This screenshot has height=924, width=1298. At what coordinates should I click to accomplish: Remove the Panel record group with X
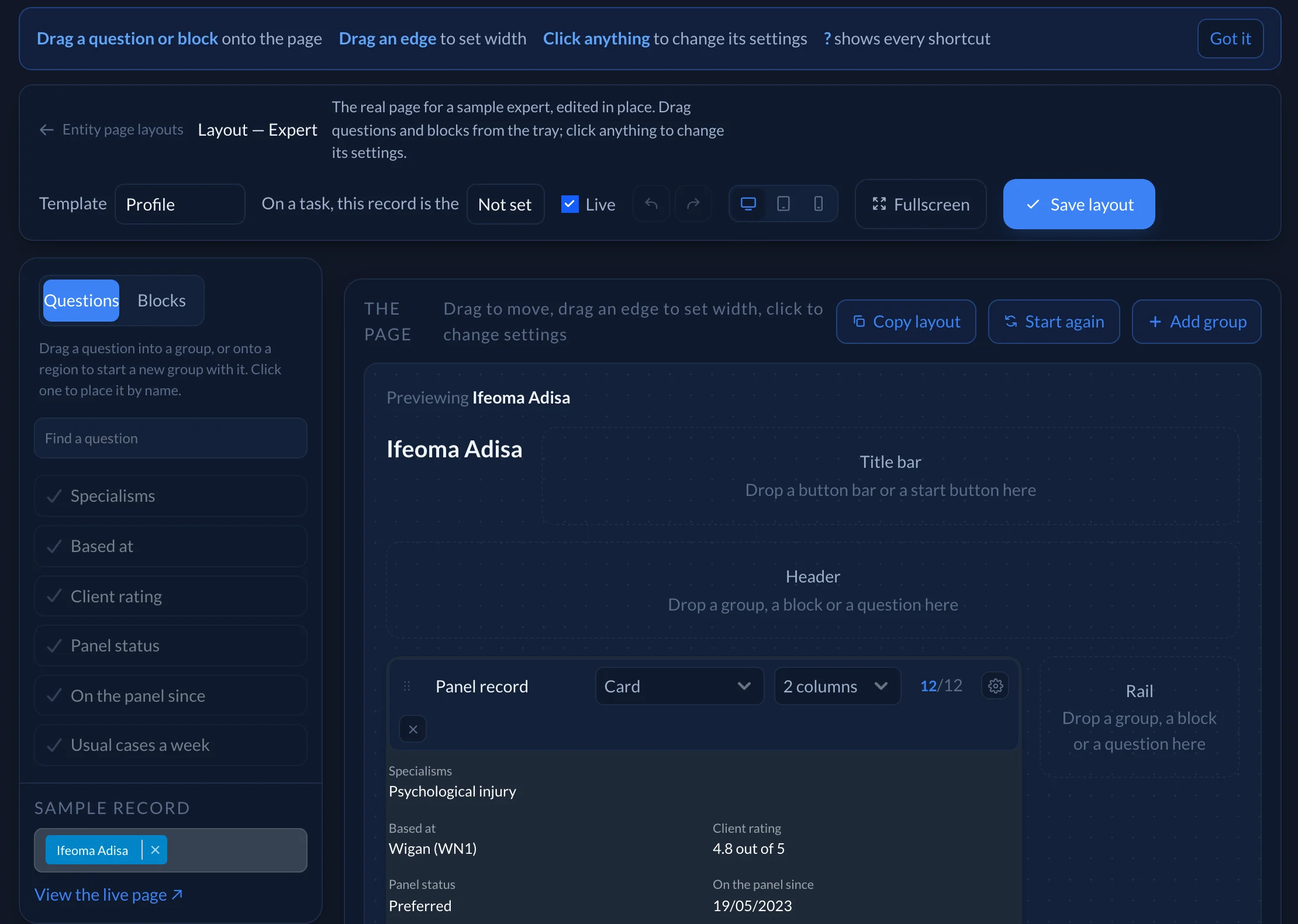tap(413, 729)
